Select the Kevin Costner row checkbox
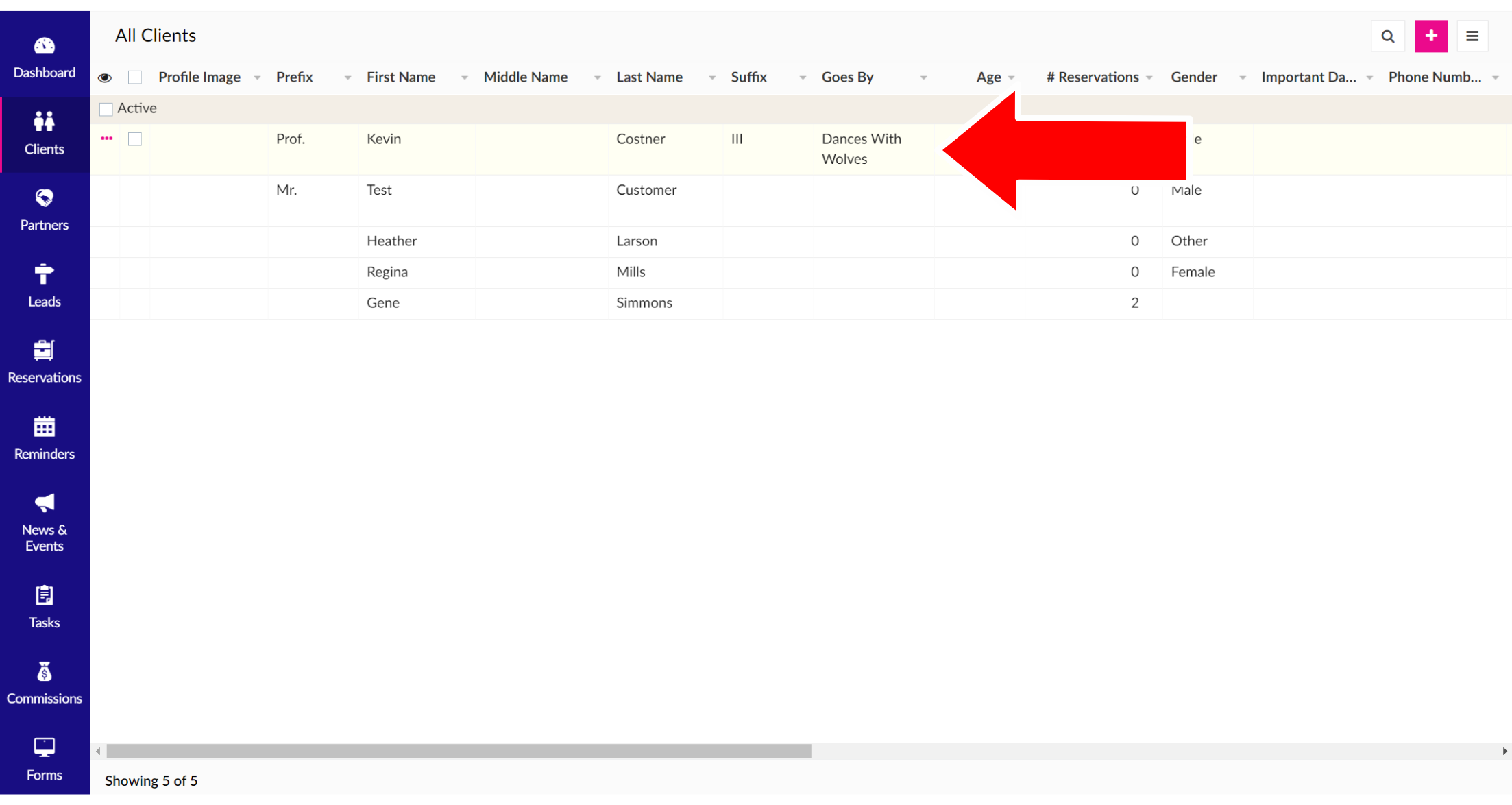Viewport: 1512px width, 805px height. 135,139
